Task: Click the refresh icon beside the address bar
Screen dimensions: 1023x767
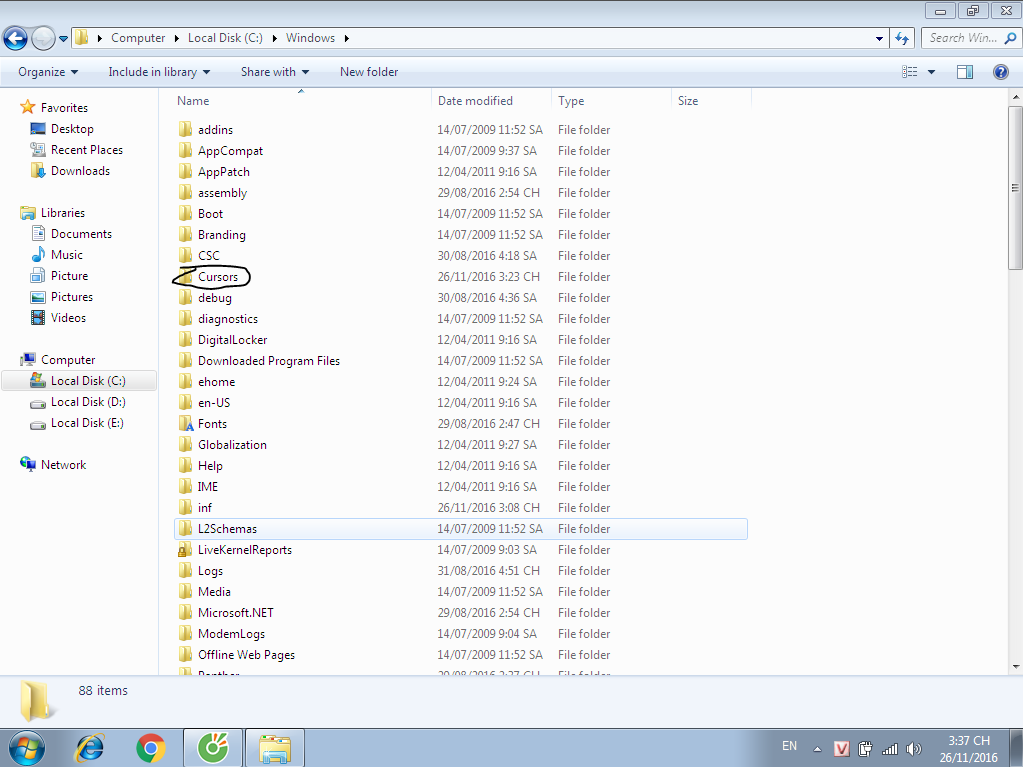Action: (902, 38)
